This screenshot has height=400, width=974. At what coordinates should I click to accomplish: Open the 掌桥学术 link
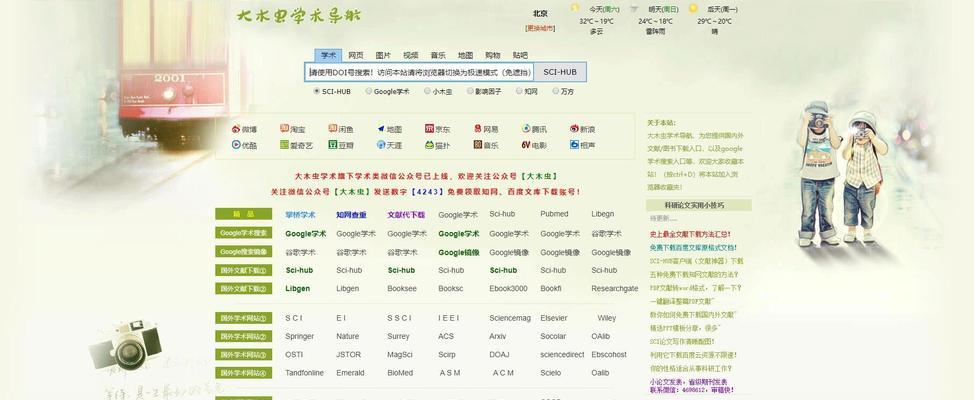tap(301, 215)
